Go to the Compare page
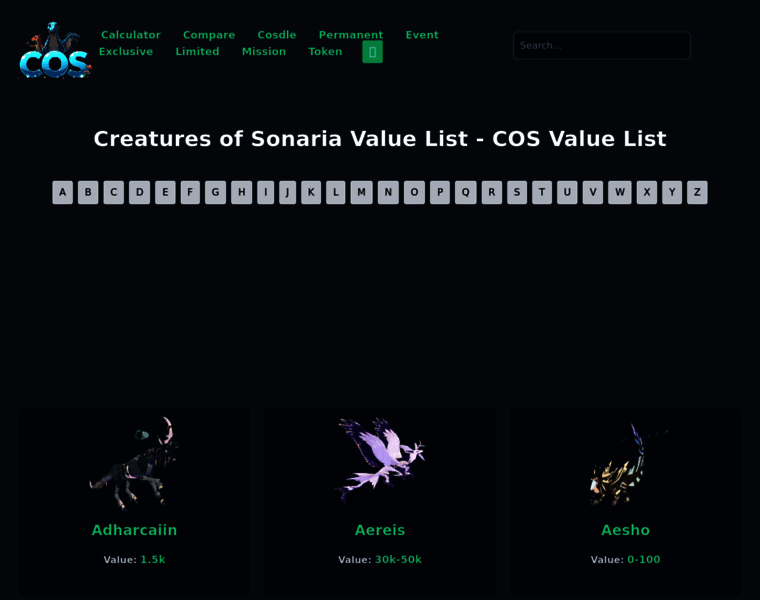 (x=209, y=35)
